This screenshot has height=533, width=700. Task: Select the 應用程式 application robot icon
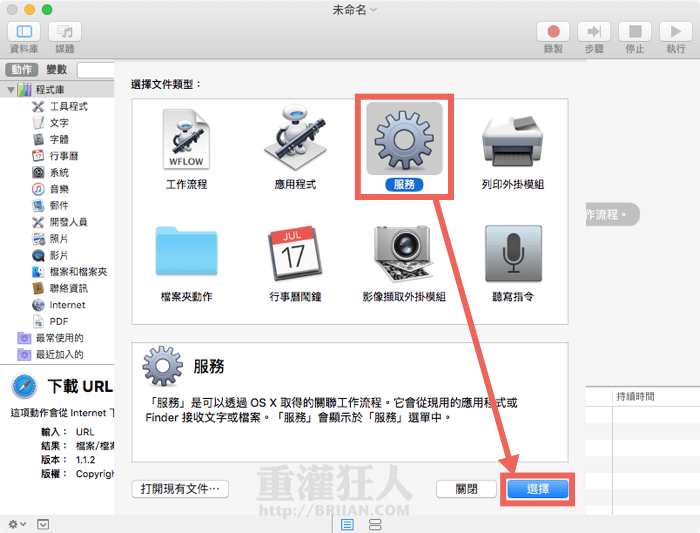tap(295, 141)
